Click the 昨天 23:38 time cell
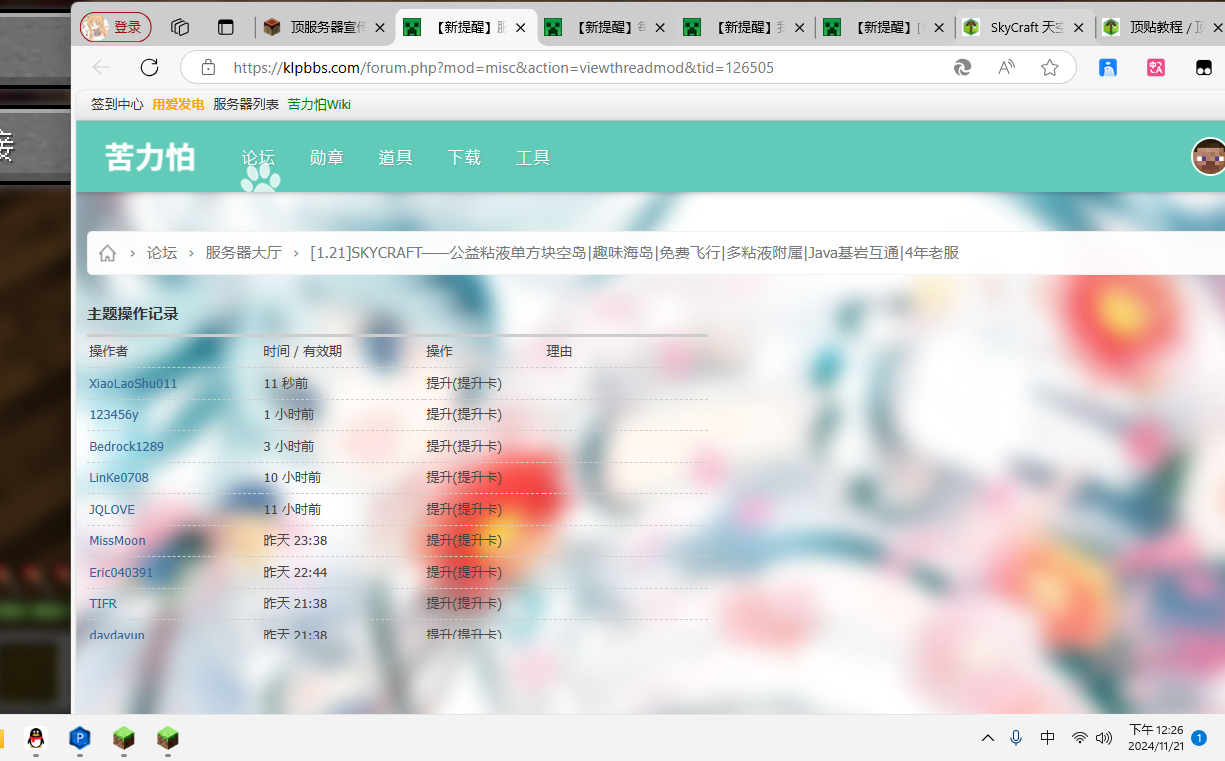Image resolution: width=1225 pixels, height=761 pixels. click(295, 540)
